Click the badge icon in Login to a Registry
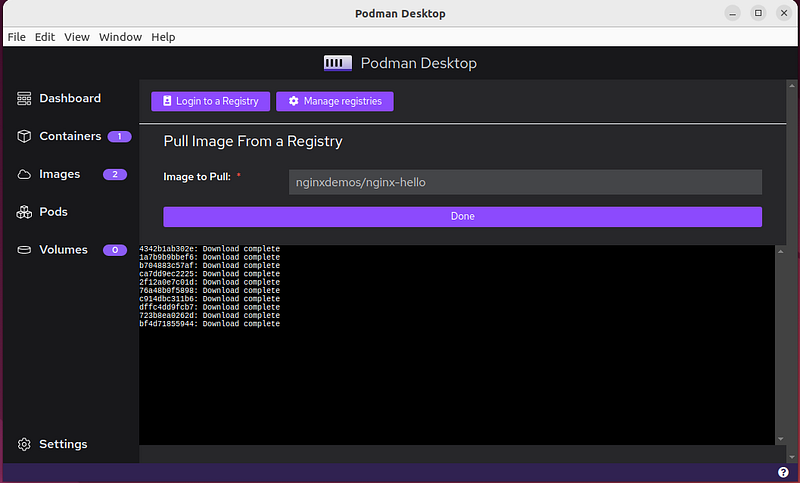 167,101
